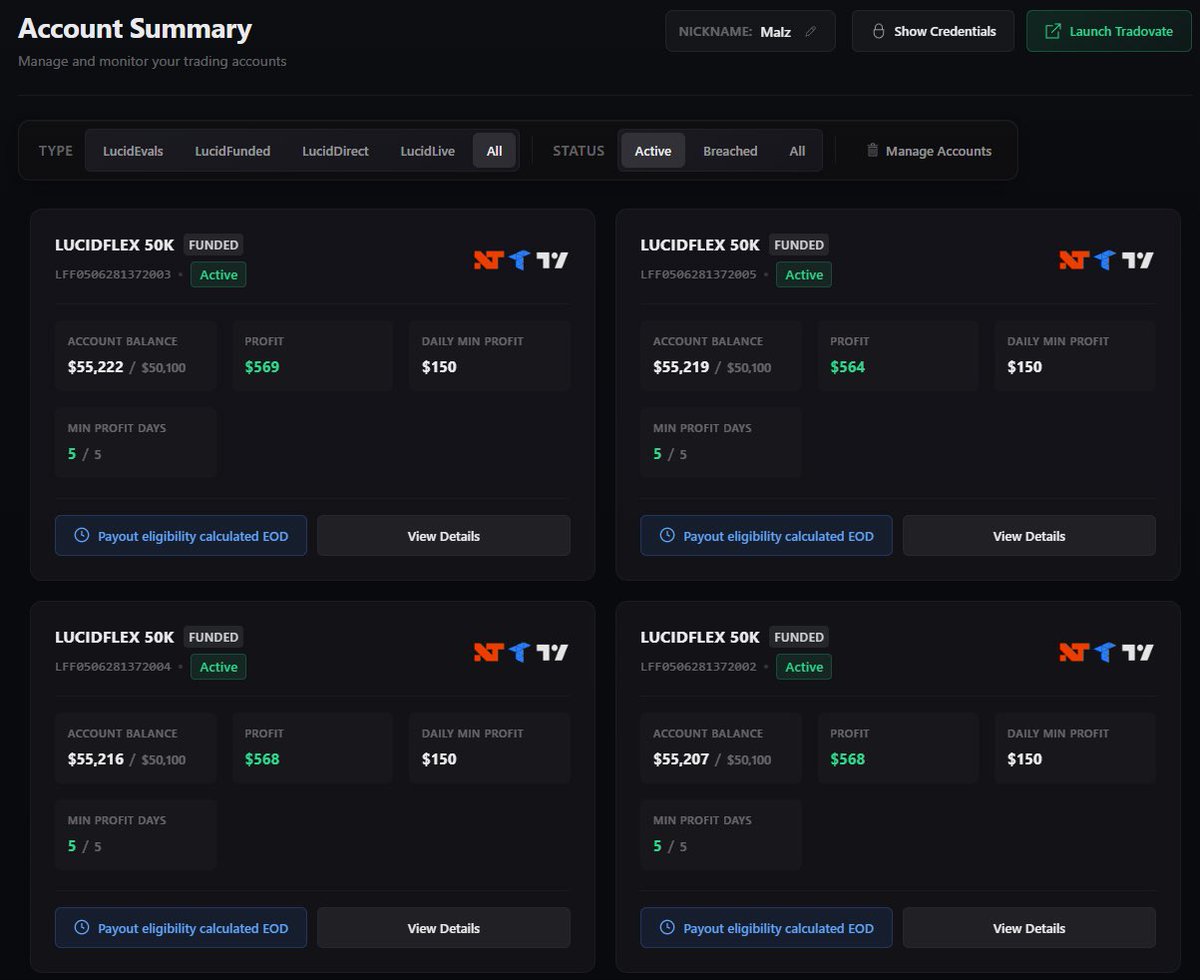Filter type by LucidLive
The width and height of the screenshot is (1200, 980).
(427, 151)
